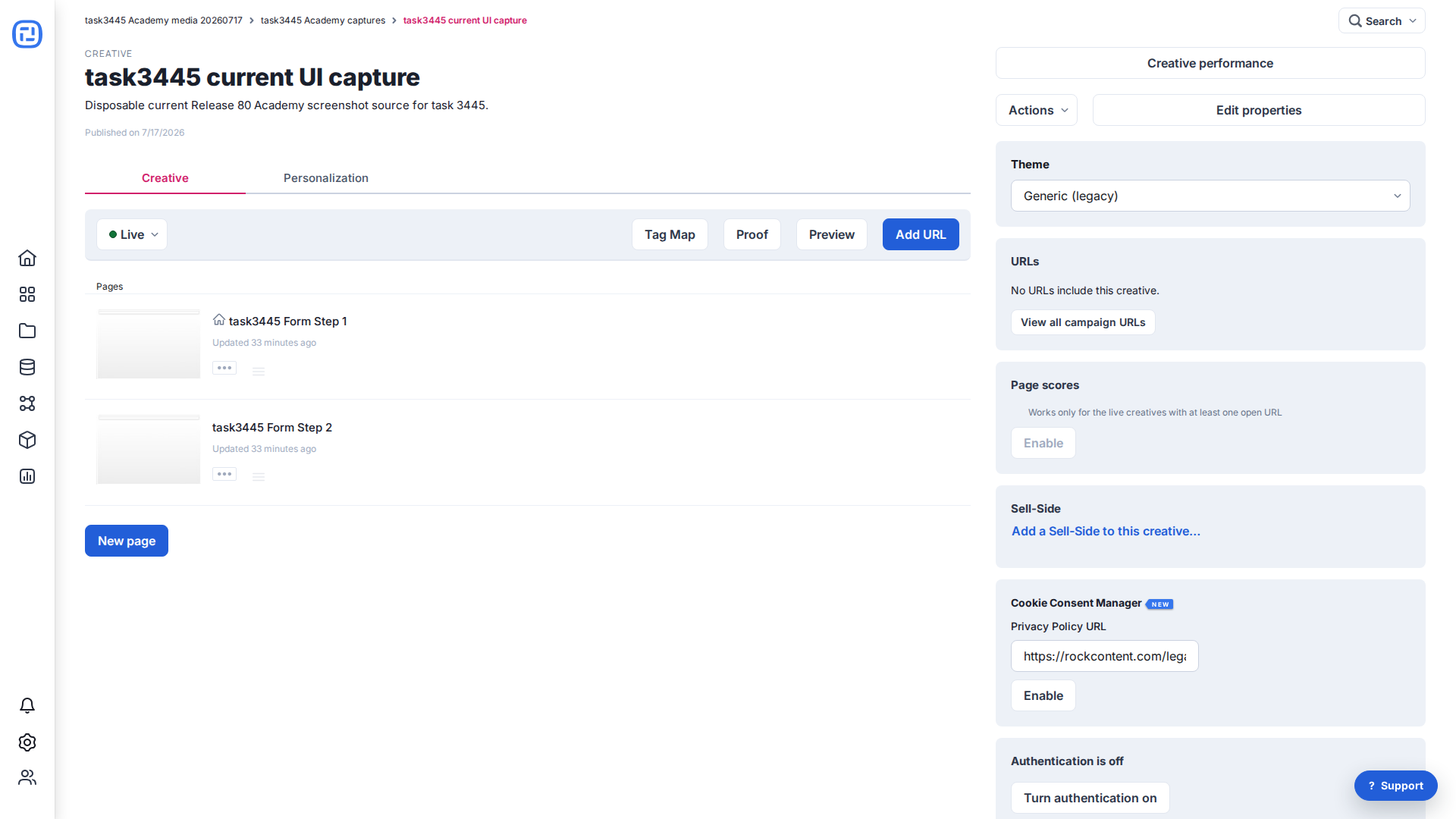The height and width of the screenshot is (819, 1456).
Task: Click the home page icon beside Form Step 1
Action: coord(219,319)
